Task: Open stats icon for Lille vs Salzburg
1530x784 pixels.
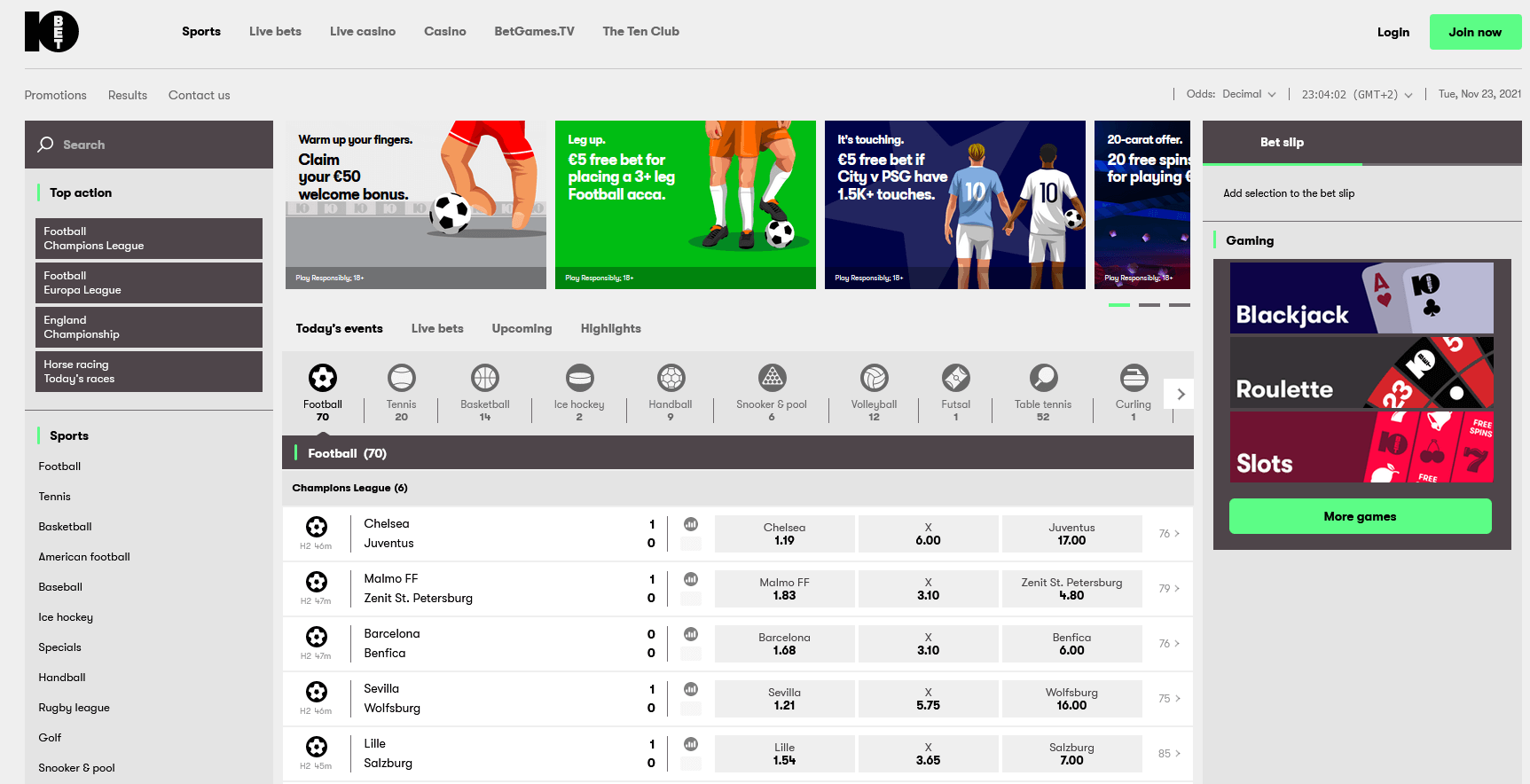Action: click(x=691, y=744)
